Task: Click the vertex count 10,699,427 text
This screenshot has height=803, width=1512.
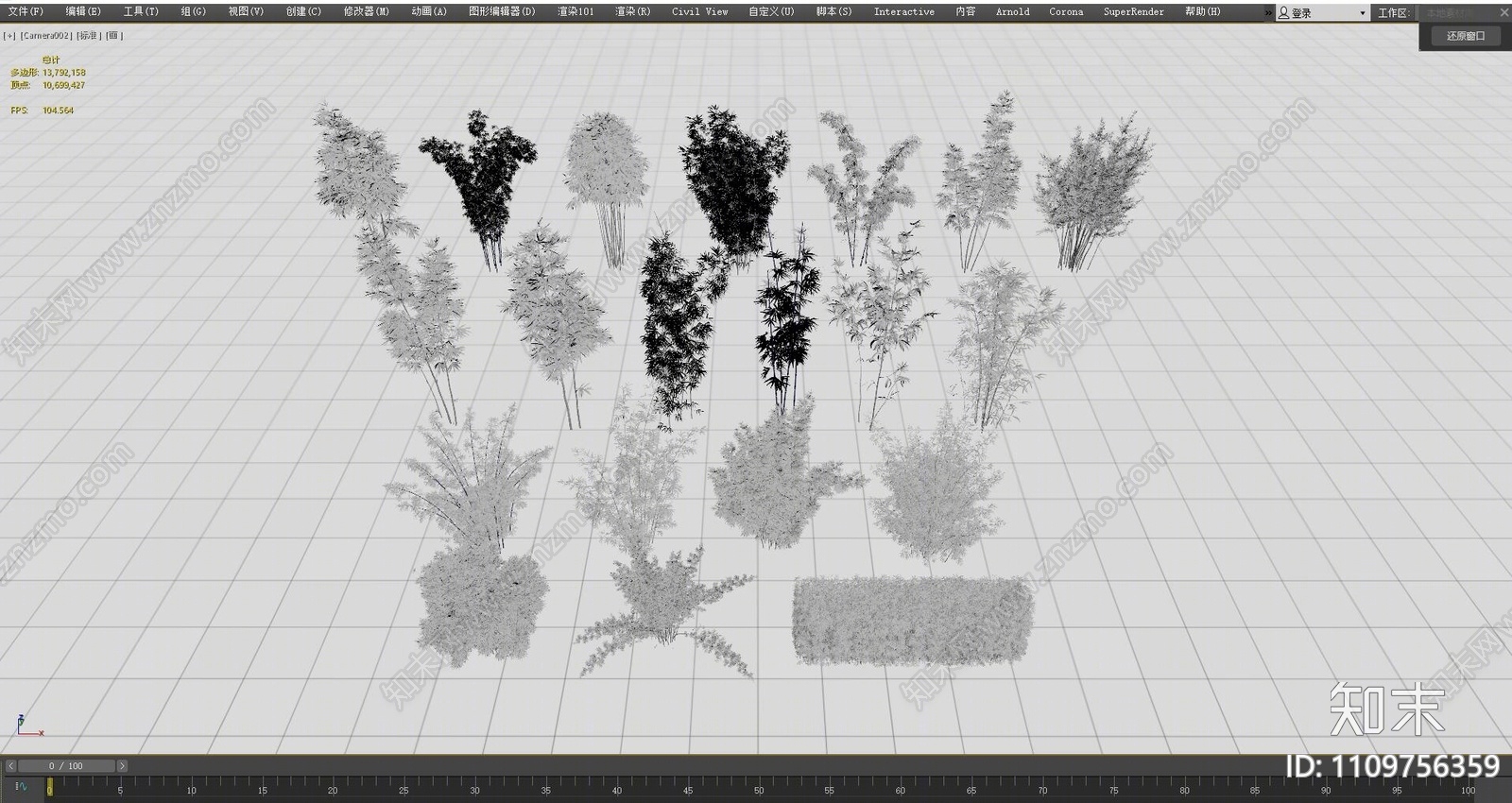Action: point(63,85)
